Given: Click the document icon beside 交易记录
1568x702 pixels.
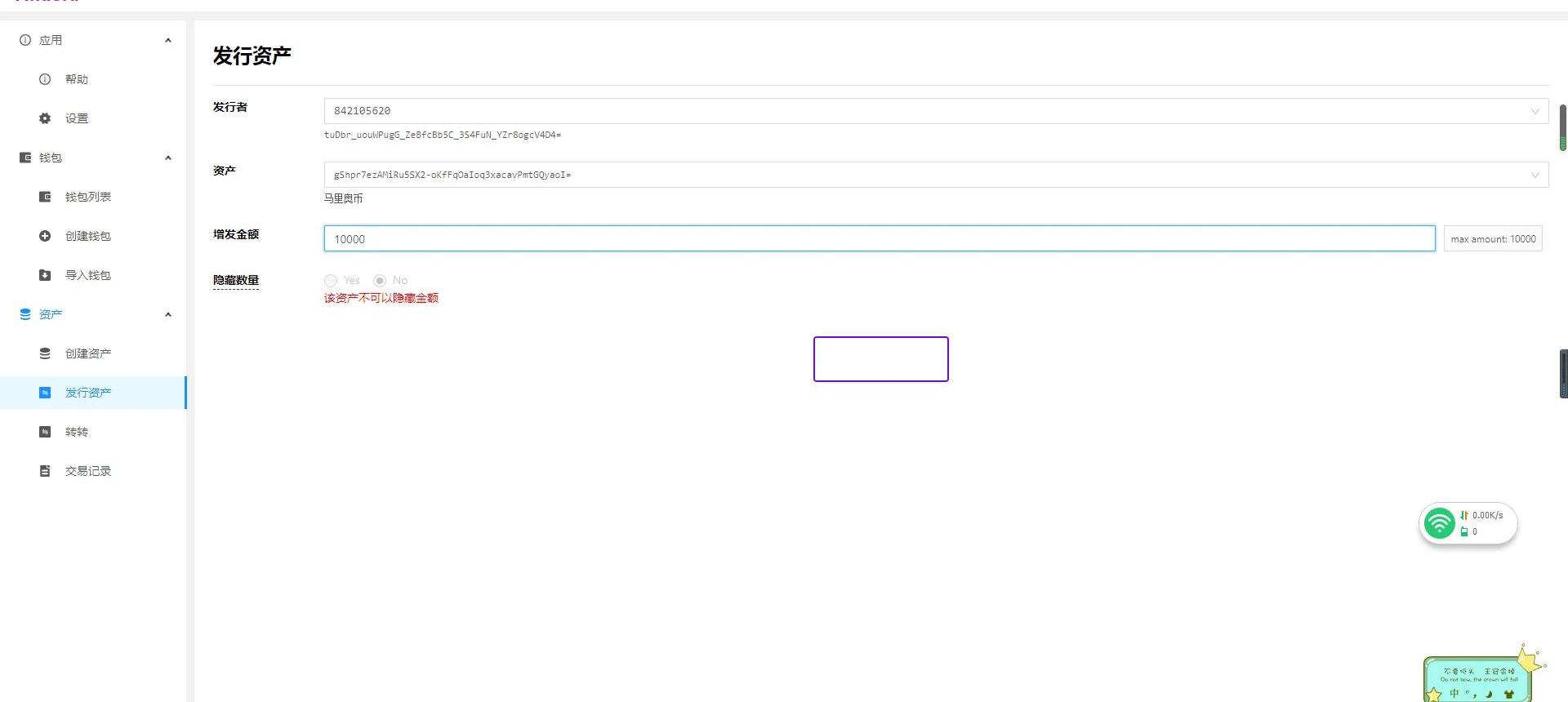Looking at the screenshot, I should (45, 471).
